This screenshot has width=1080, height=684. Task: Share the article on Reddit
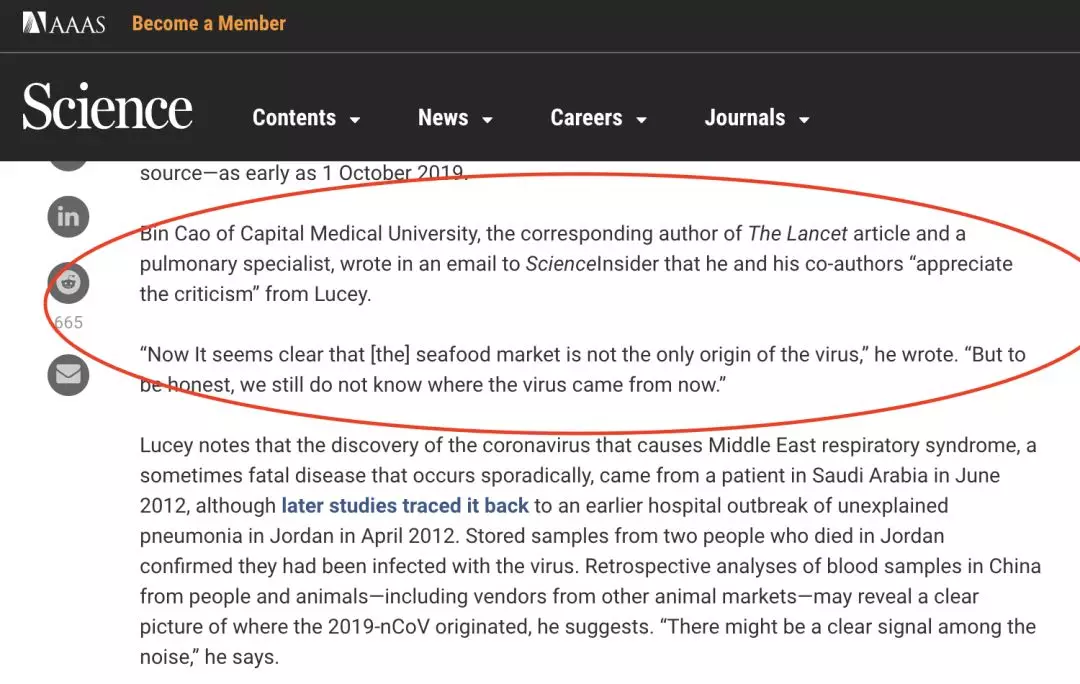pos(68,283)
